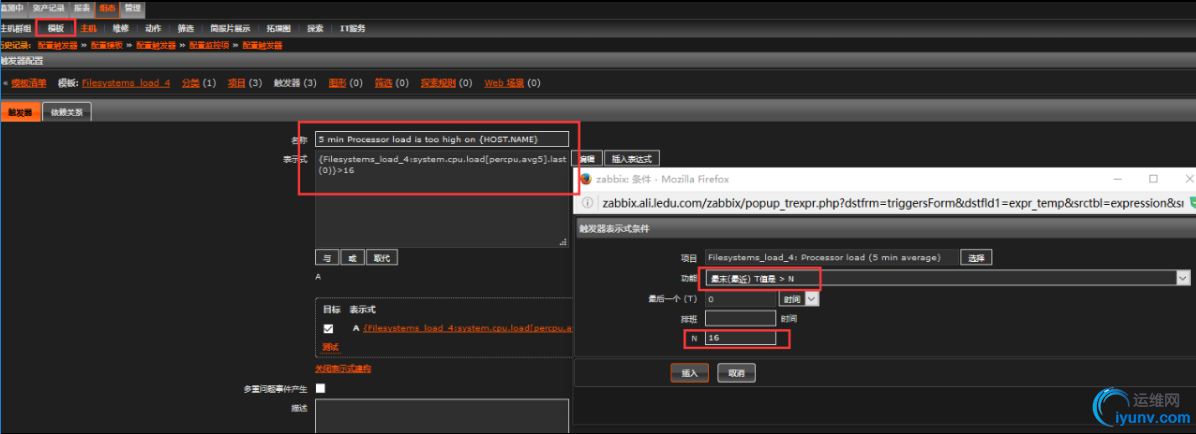1196x434 pixels.
Task: Open the 探索 submenu item
Action: tap(315, 28)
